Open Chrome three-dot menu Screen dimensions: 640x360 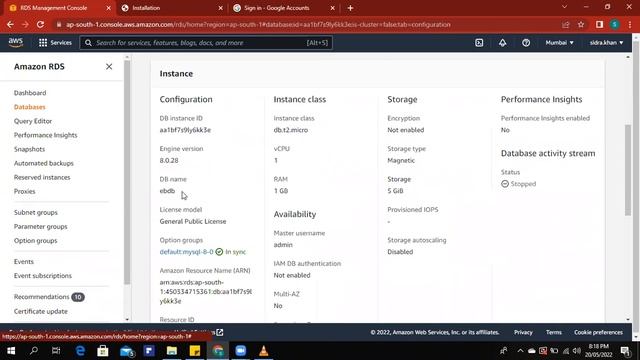pyautogui.click(x=630, y=24)
